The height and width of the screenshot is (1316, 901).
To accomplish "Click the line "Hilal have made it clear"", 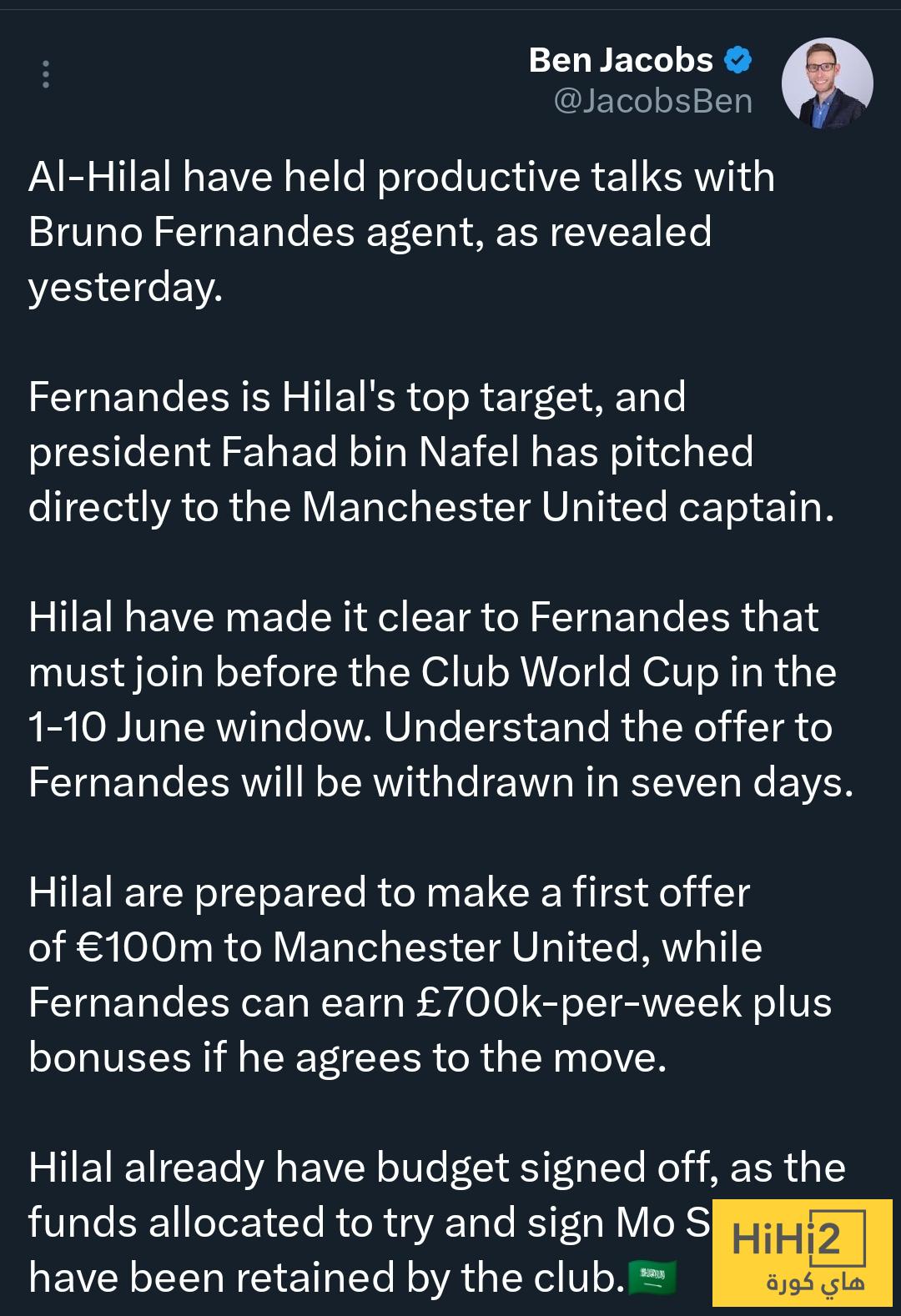I will 423,617.
